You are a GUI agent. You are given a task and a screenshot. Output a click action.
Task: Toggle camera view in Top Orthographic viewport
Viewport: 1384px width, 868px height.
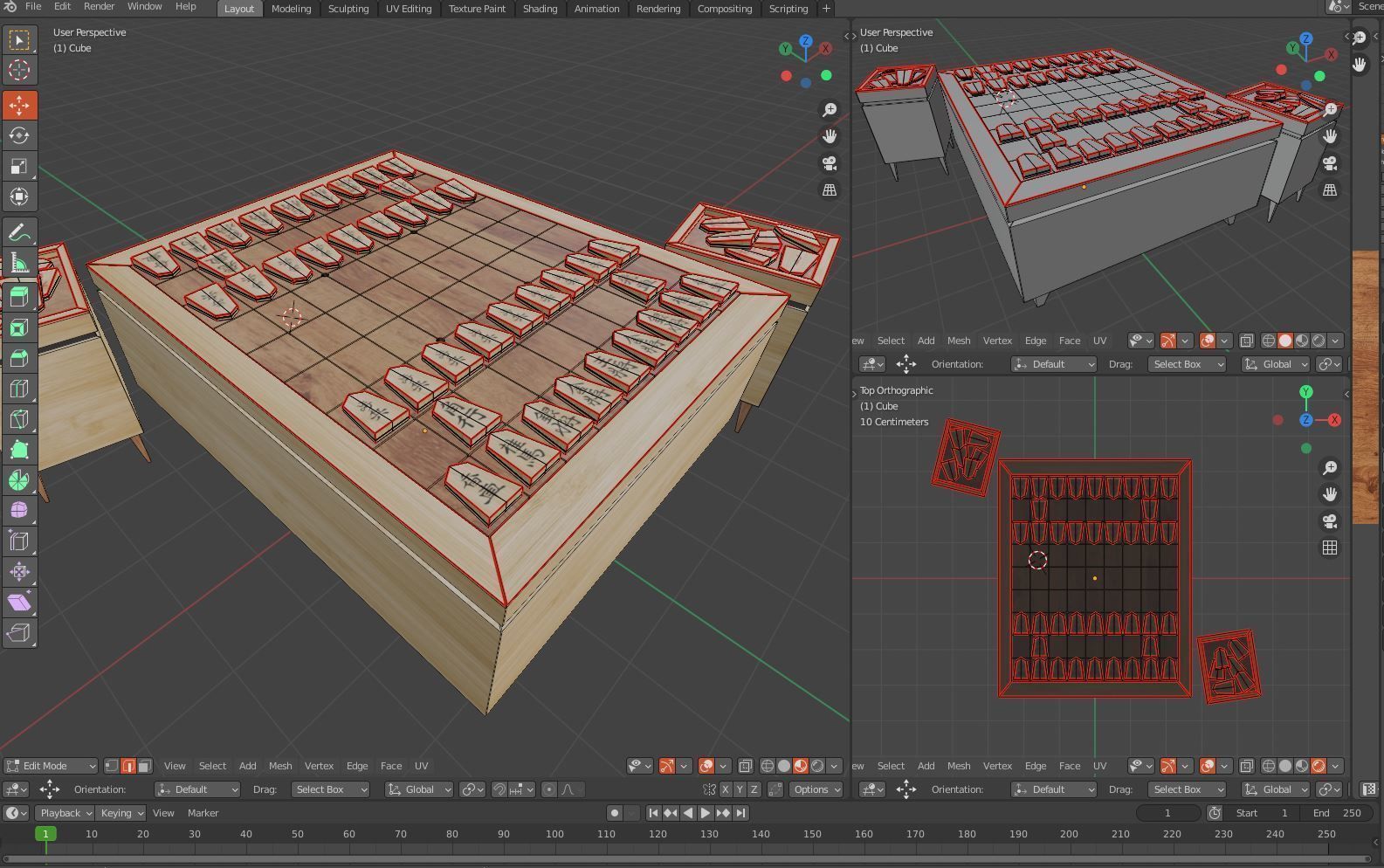click(1330, 521)
